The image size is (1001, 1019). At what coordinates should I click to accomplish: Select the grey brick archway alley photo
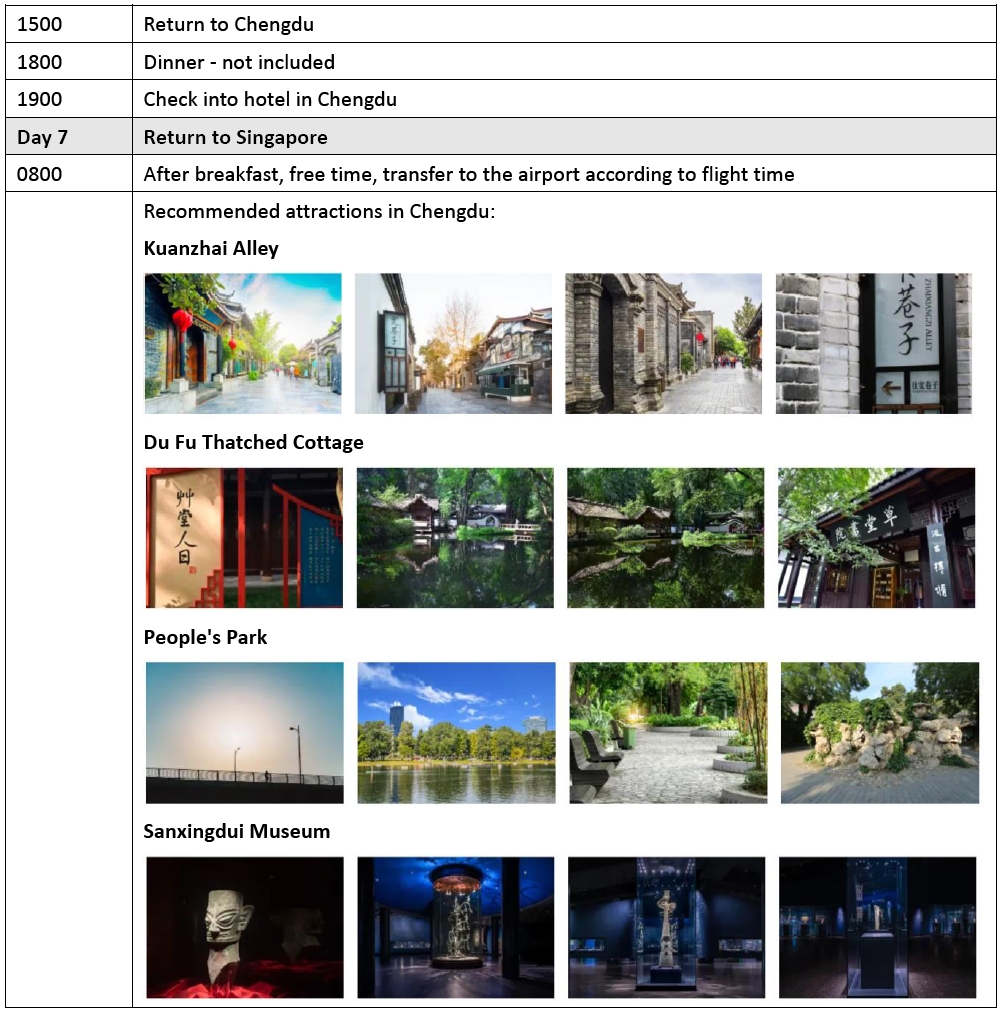[663, 343]
